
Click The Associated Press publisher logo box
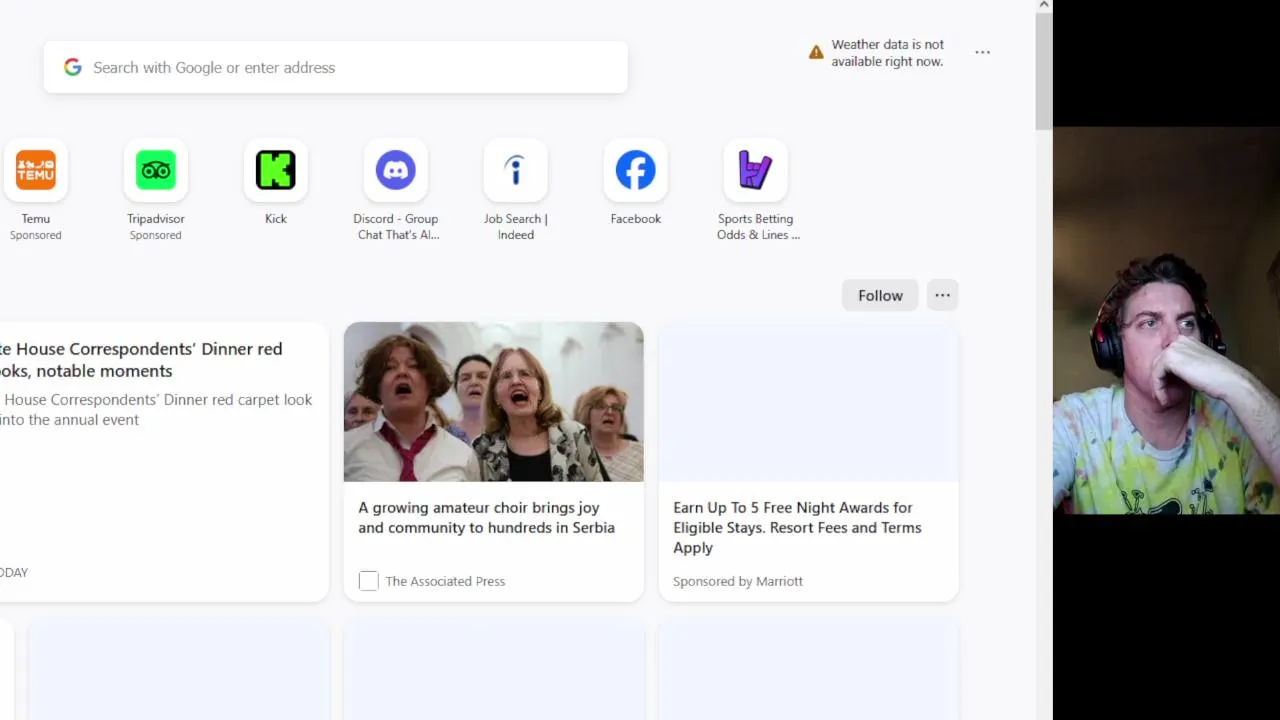(369, 581)
